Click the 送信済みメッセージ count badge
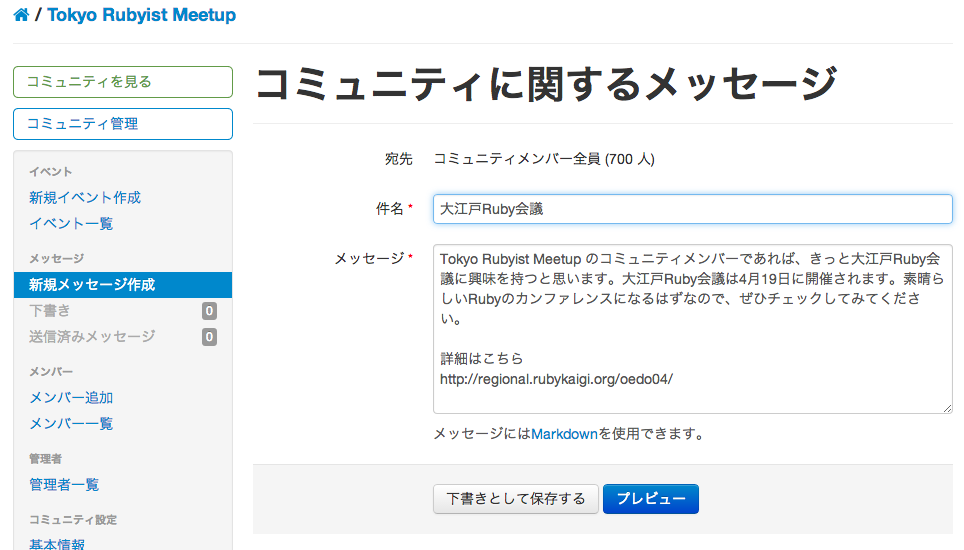The width and height of the screenshot is (964, 550). (209, 337)
